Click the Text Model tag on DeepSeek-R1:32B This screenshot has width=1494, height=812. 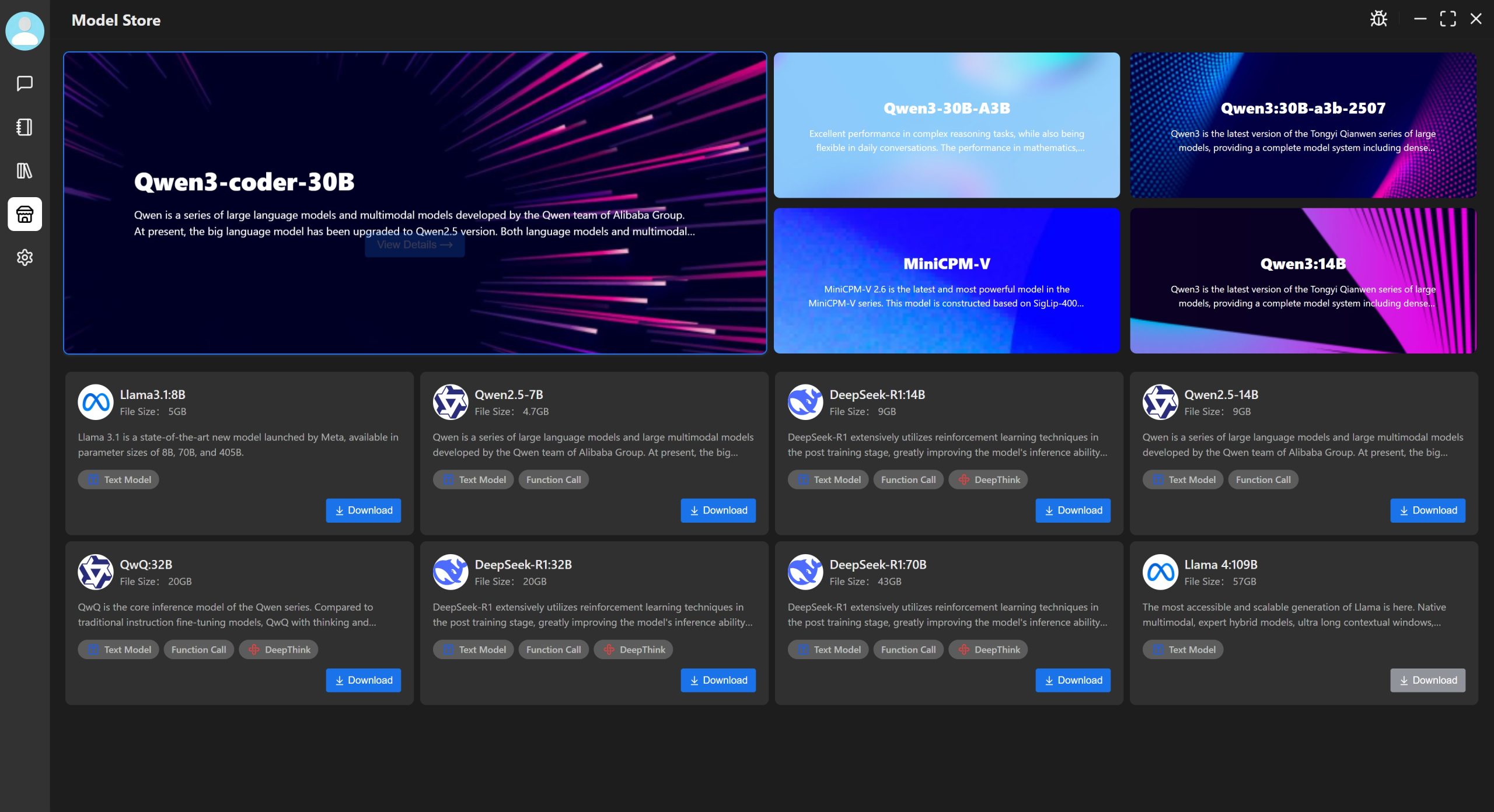pyautogui.click(x=473, y=649)
